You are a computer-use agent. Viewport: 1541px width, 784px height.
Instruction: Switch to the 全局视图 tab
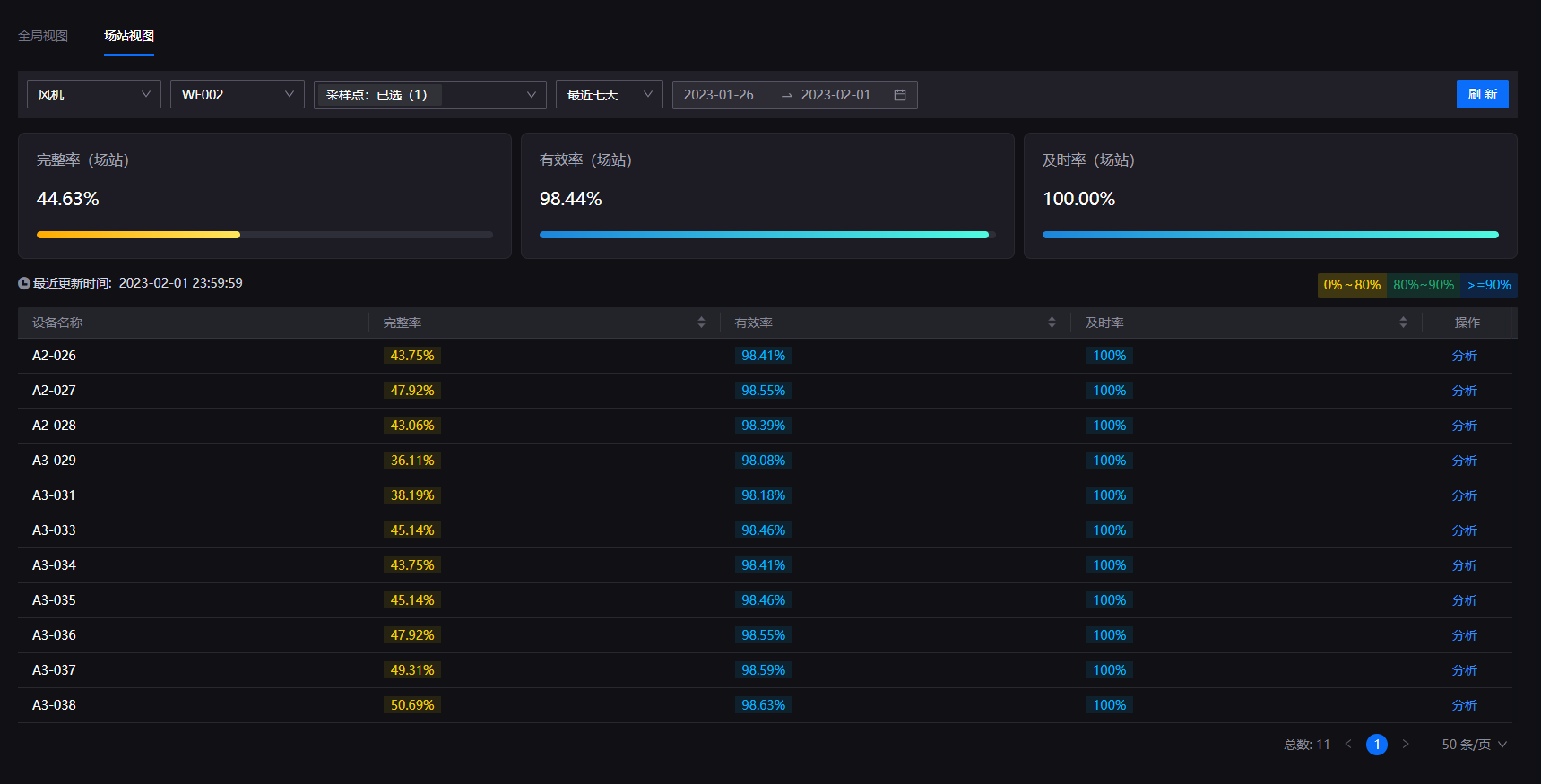pos(43,36)
